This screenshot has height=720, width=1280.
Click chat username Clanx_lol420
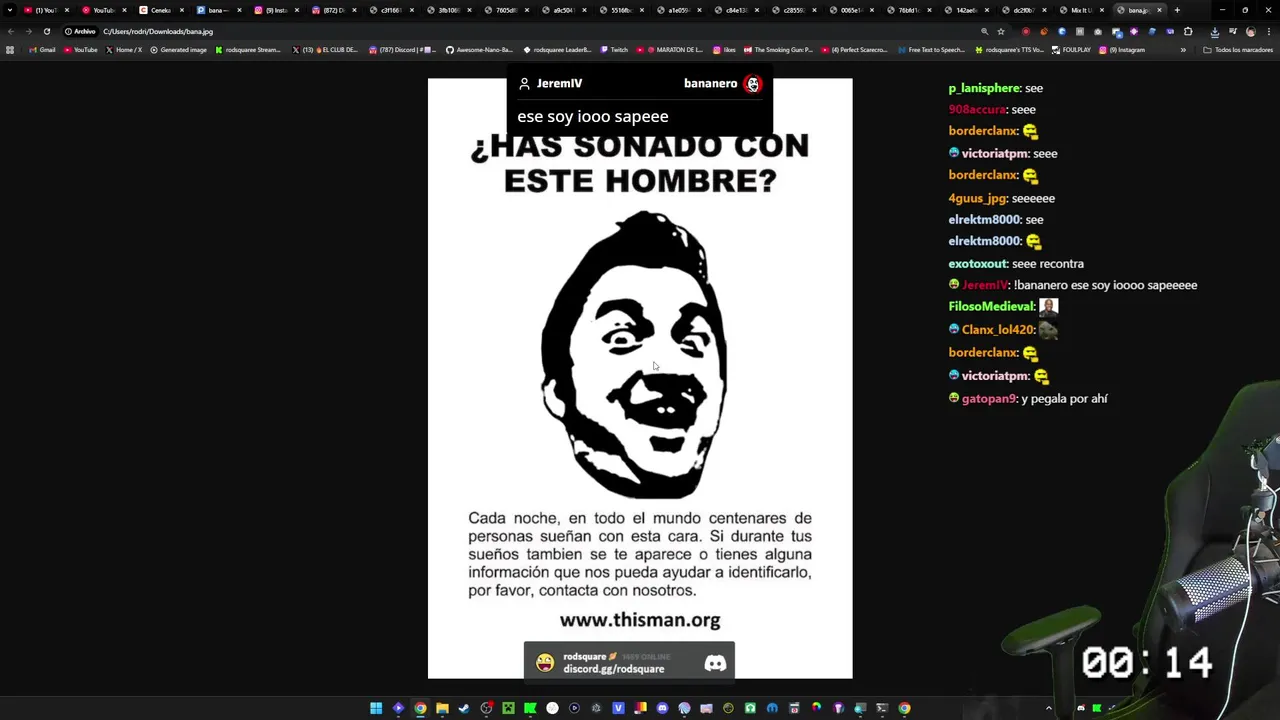(997, 329)
